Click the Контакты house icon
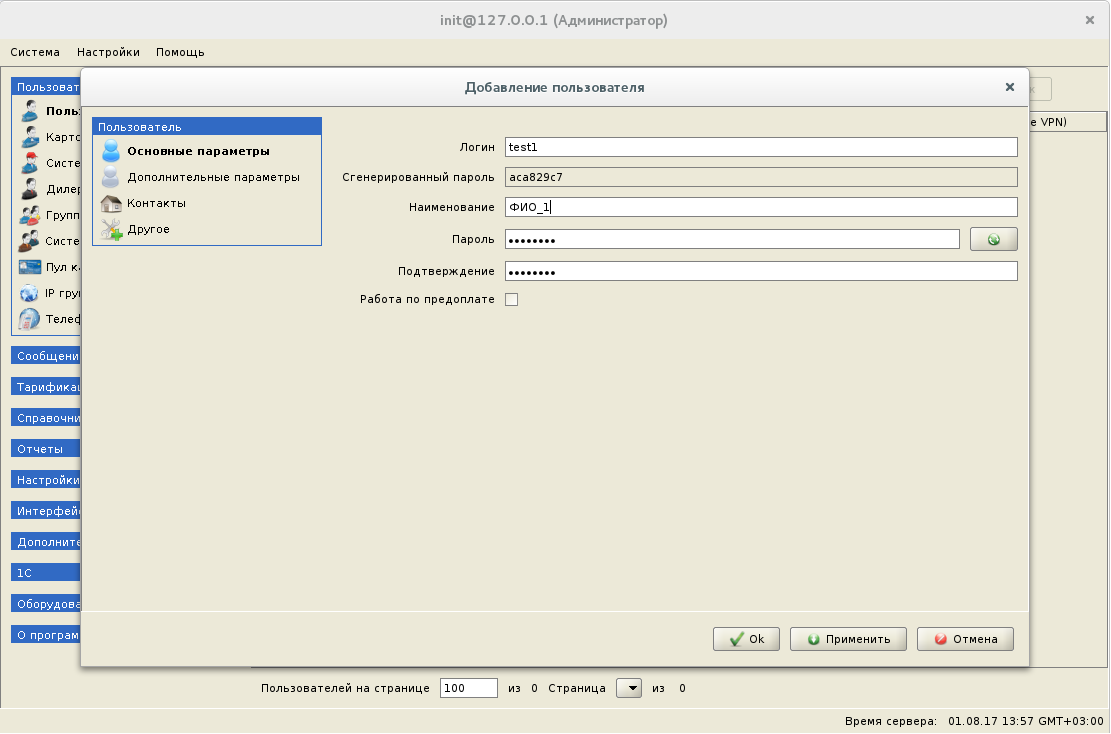The width and height of the screenshot is (1111, 734). pyautogui.click(x=111, y=203)
